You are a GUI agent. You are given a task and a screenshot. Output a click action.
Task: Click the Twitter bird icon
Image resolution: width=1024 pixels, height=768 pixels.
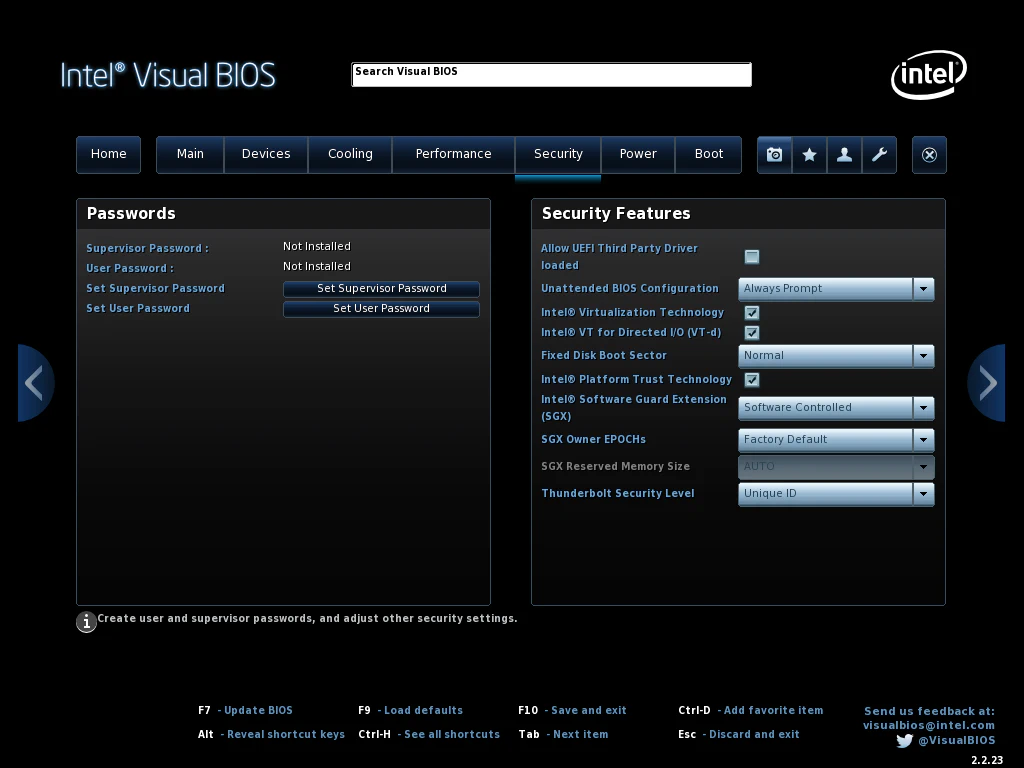pyautogui.click(x=904, y=741)
